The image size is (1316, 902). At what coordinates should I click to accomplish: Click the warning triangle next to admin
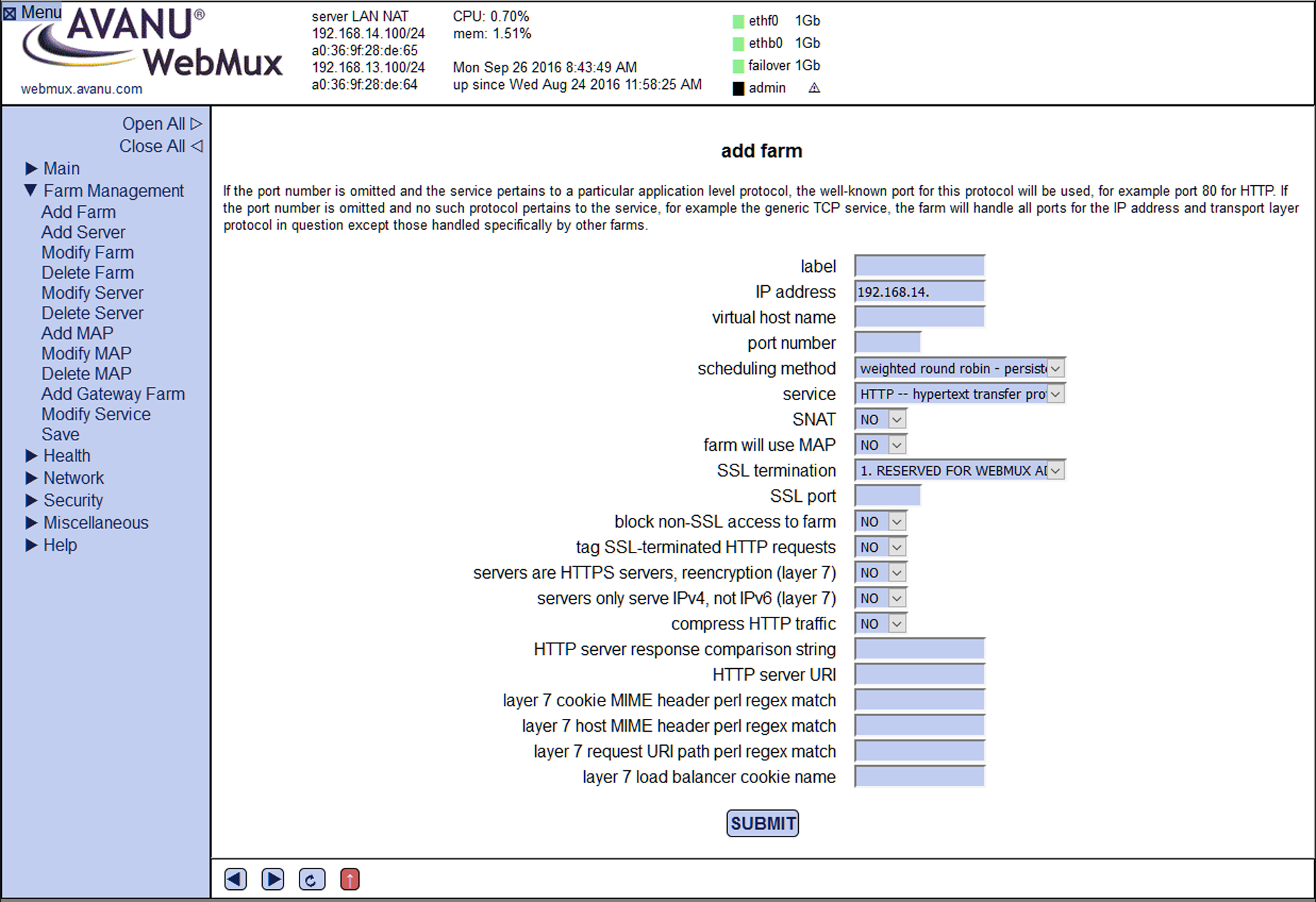(813, 88)
